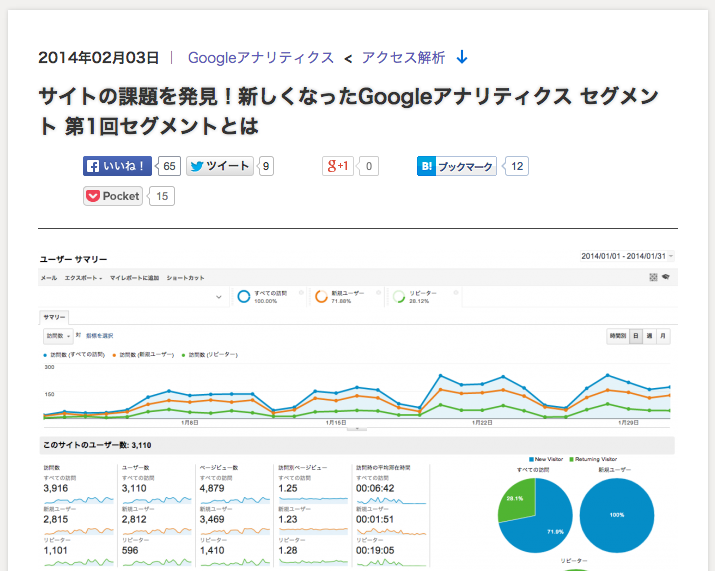Click マイレポートに追加 in the toolbar
This screenshot has height=571, width=715.
134,278
